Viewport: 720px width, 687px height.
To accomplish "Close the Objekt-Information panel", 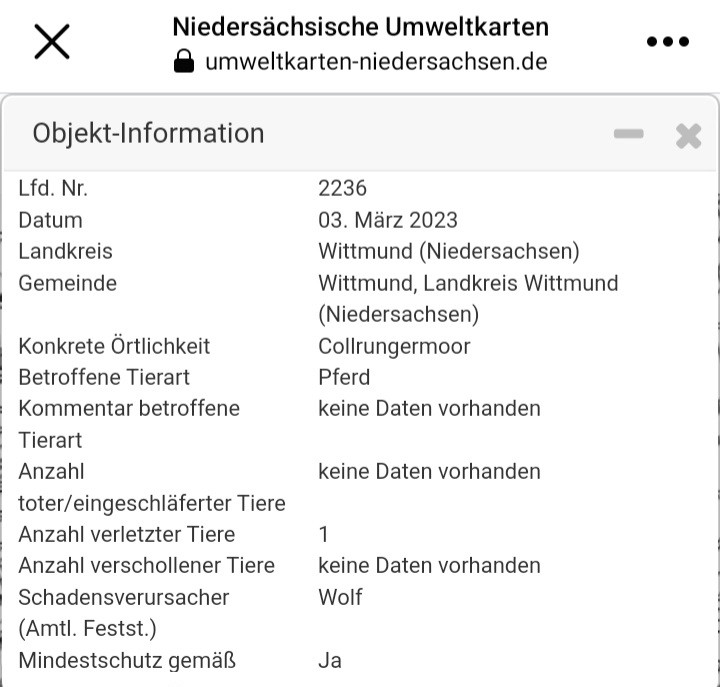I will 688,136.
